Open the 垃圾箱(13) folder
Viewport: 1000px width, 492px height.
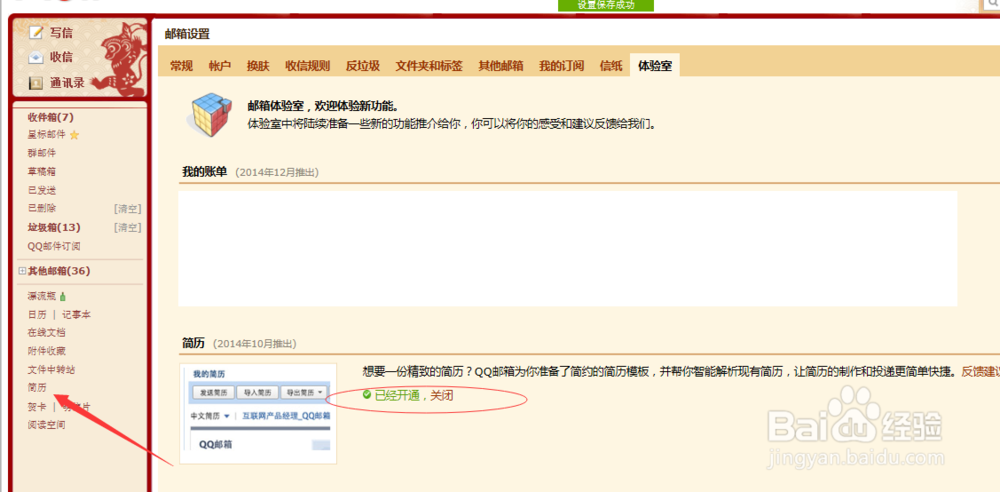tap(54, 228)
